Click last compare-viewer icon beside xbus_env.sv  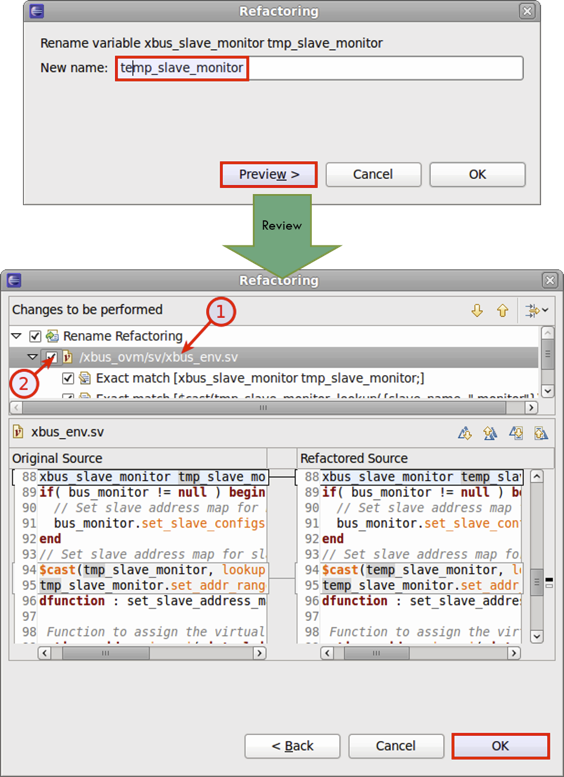coord(541,433)
